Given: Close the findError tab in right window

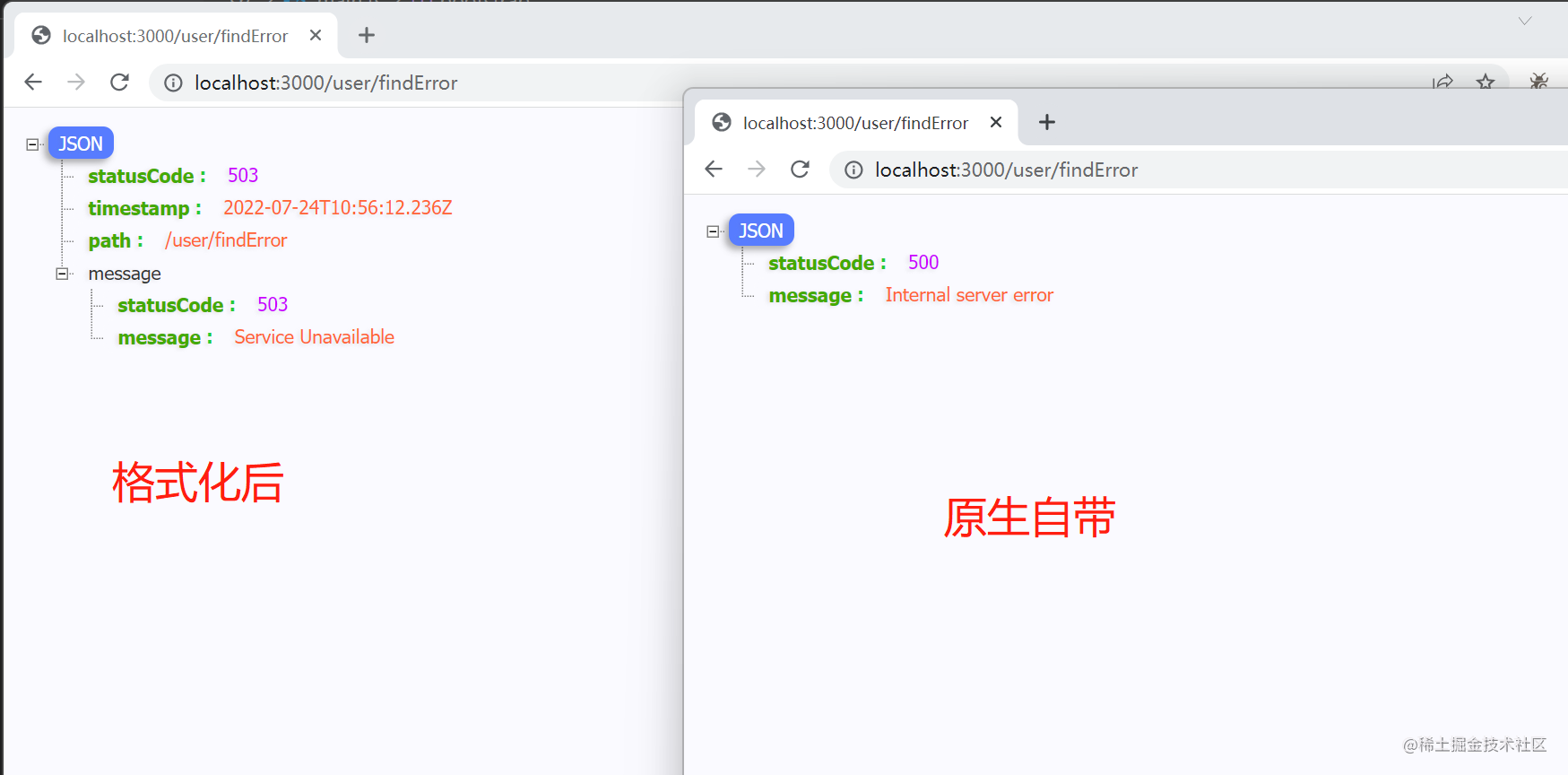Looking at the screenshot, I should [996, 122].
